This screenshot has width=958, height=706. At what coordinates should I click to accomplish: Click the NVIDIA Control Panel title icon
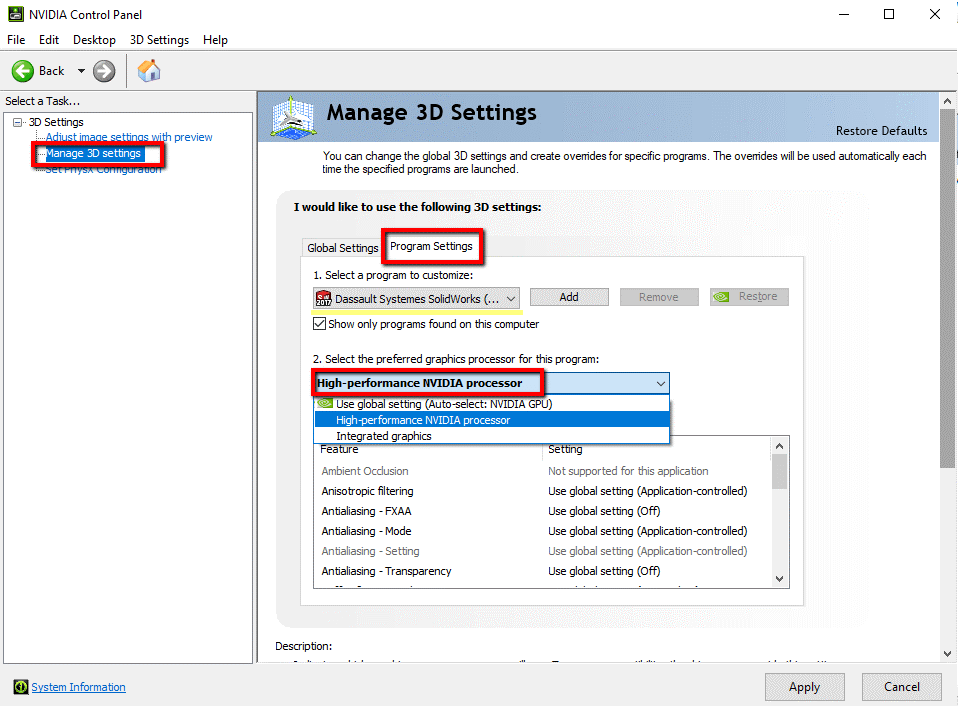(12, 14)
